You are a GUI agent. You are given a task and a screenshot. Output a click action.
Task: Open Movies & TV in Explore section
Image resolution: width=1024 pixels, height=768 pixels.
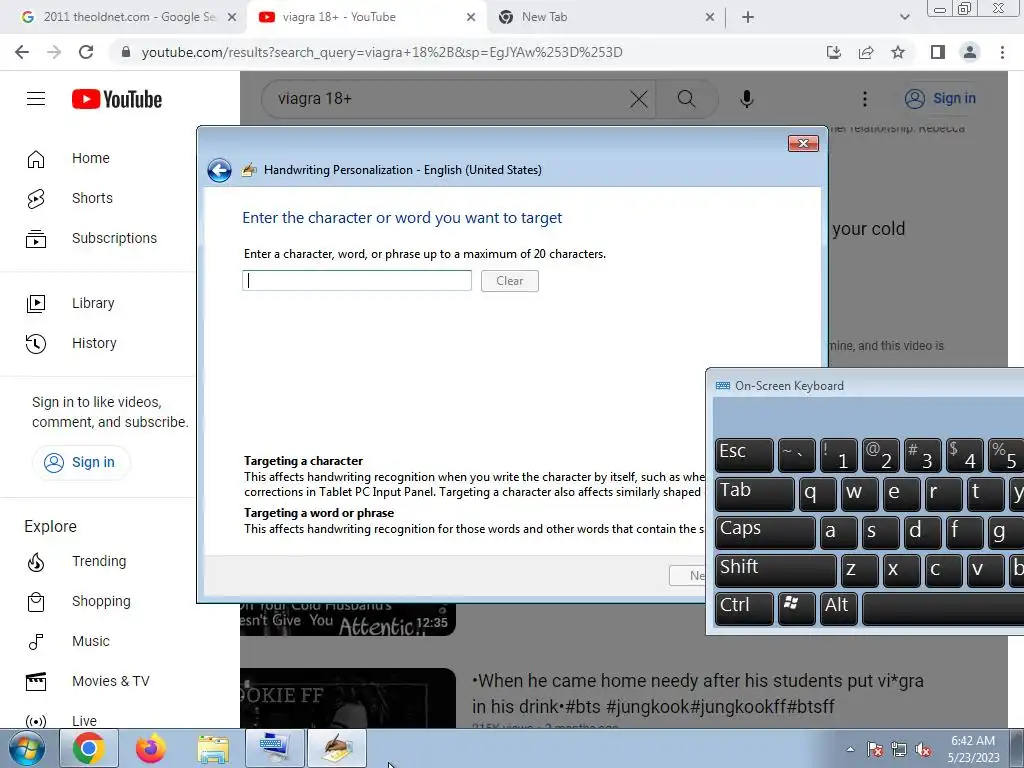click(110, 681)
